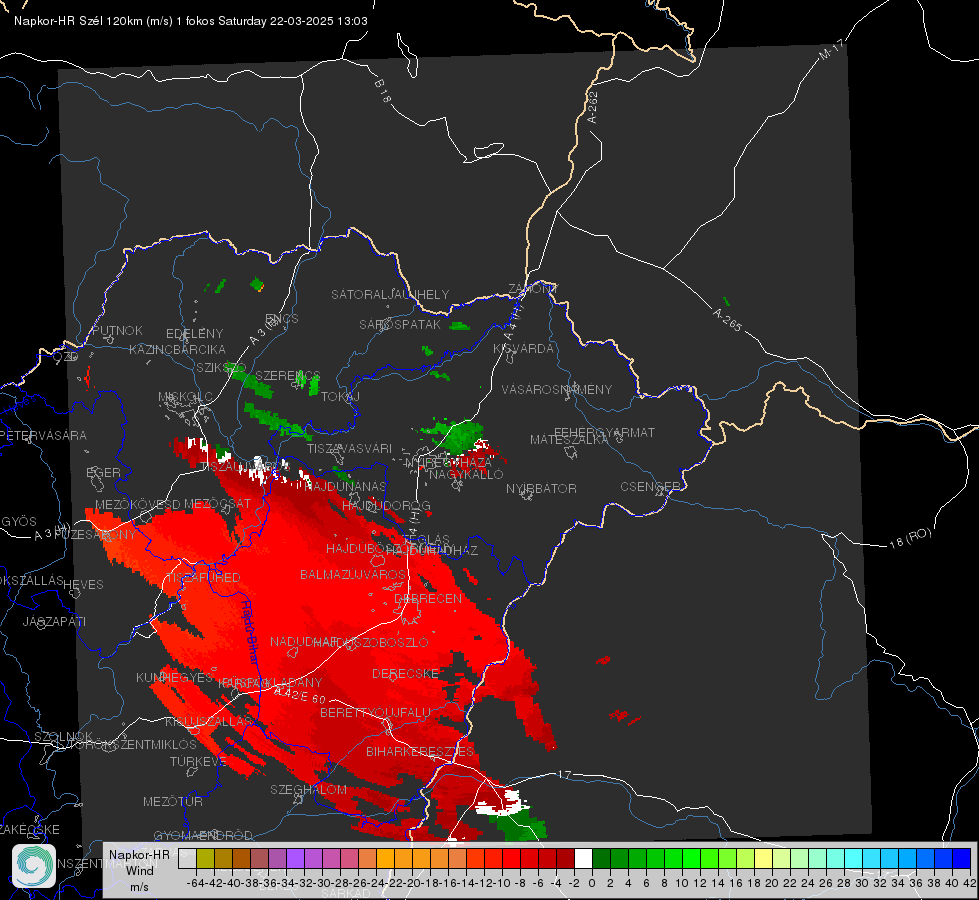Click the HAJDÚNÁNÁS city label
Image resolution: width=979 pixels, height=900 pixels.
[345, 486]
